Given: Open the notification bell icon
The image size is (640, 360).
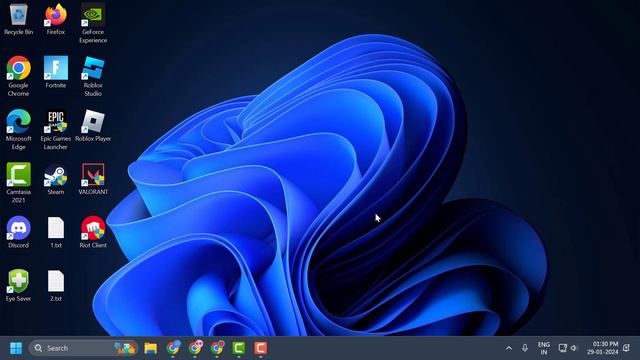Looking at the screenshot, I should [627, 348].
